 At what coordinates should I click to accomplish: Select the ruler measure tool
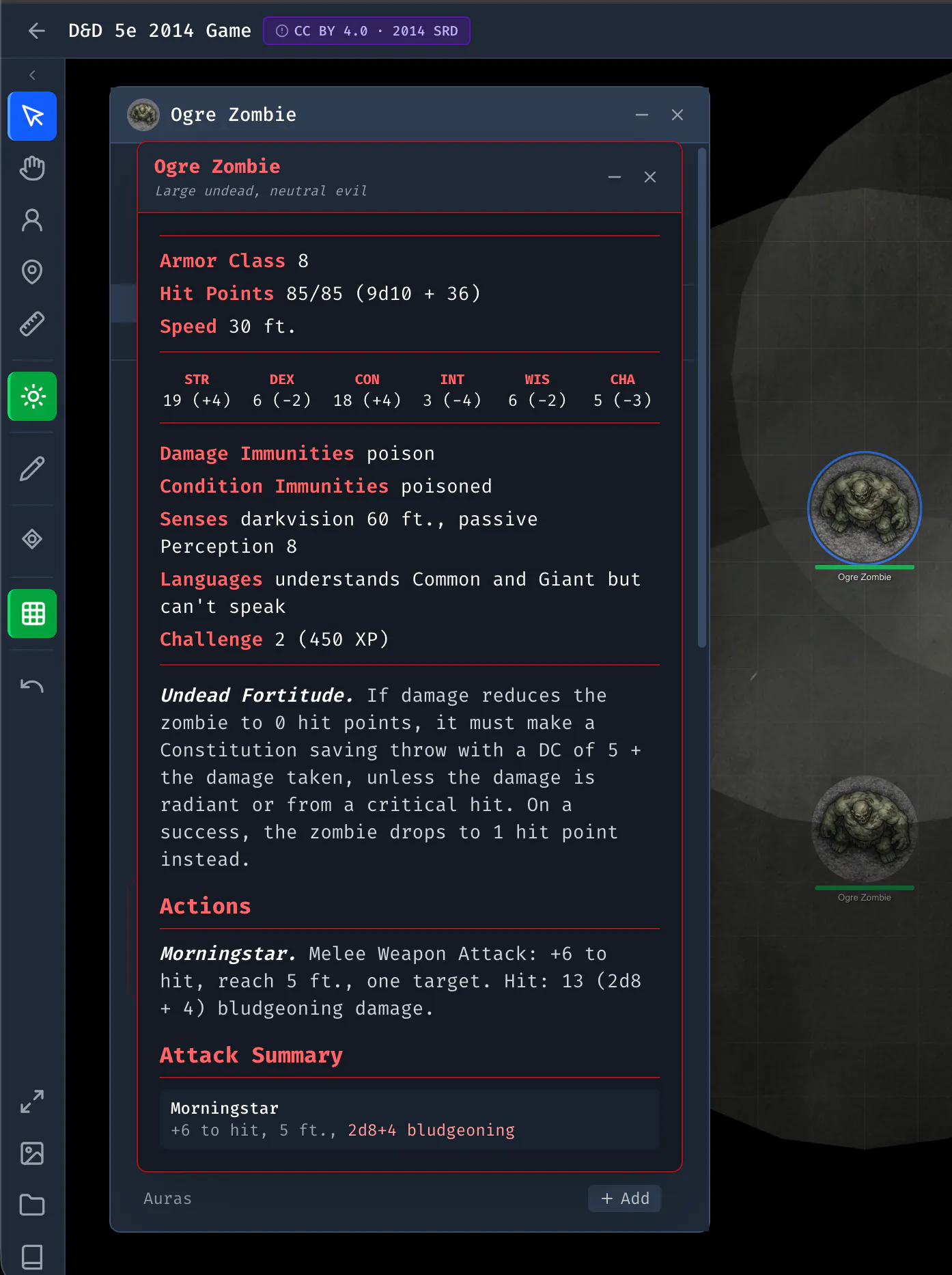(32, 324)
